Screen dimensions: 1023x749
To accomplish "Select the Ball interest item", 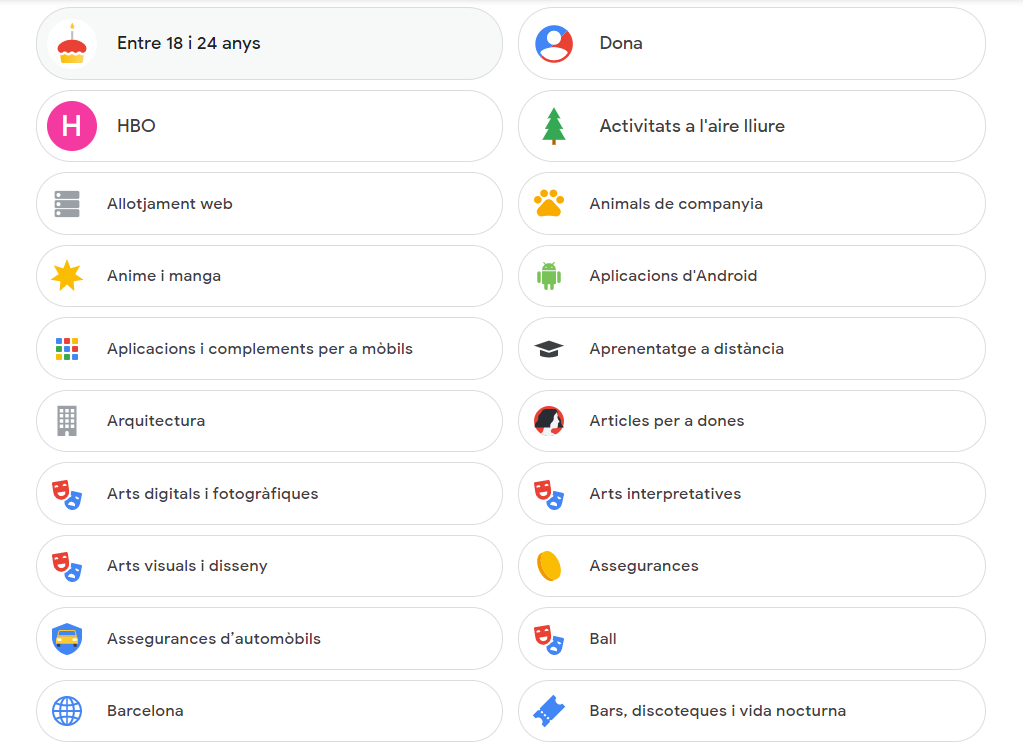I will click(x=750, y=639).
